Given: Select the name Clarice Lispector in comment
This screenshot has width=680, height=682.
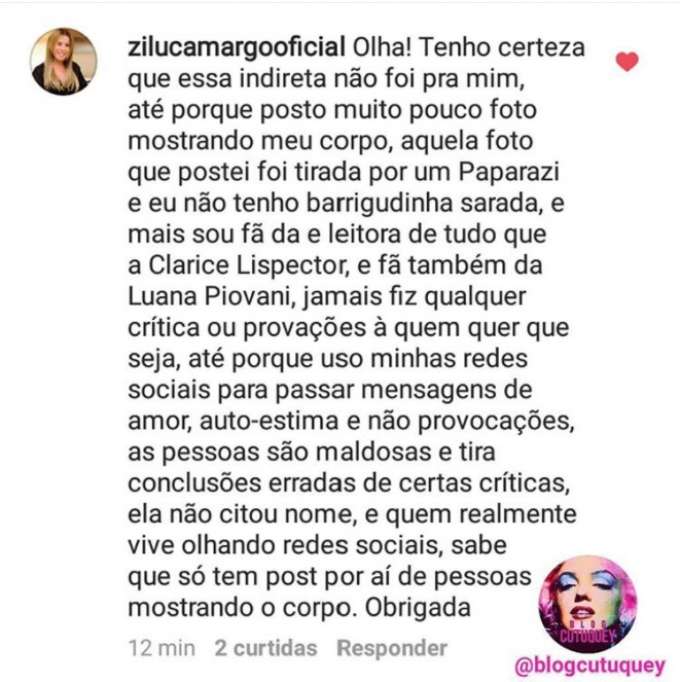Looking at the screenshot, I should coord(249,265).
